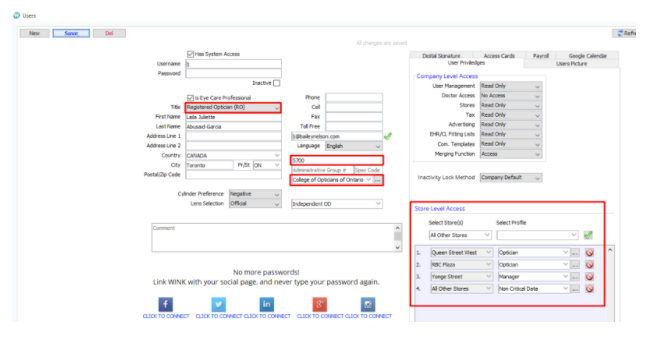Click Comment box scroll-up arrow
Image resolution: width=660 pixels, height=360 pixels.
point(397,228)
